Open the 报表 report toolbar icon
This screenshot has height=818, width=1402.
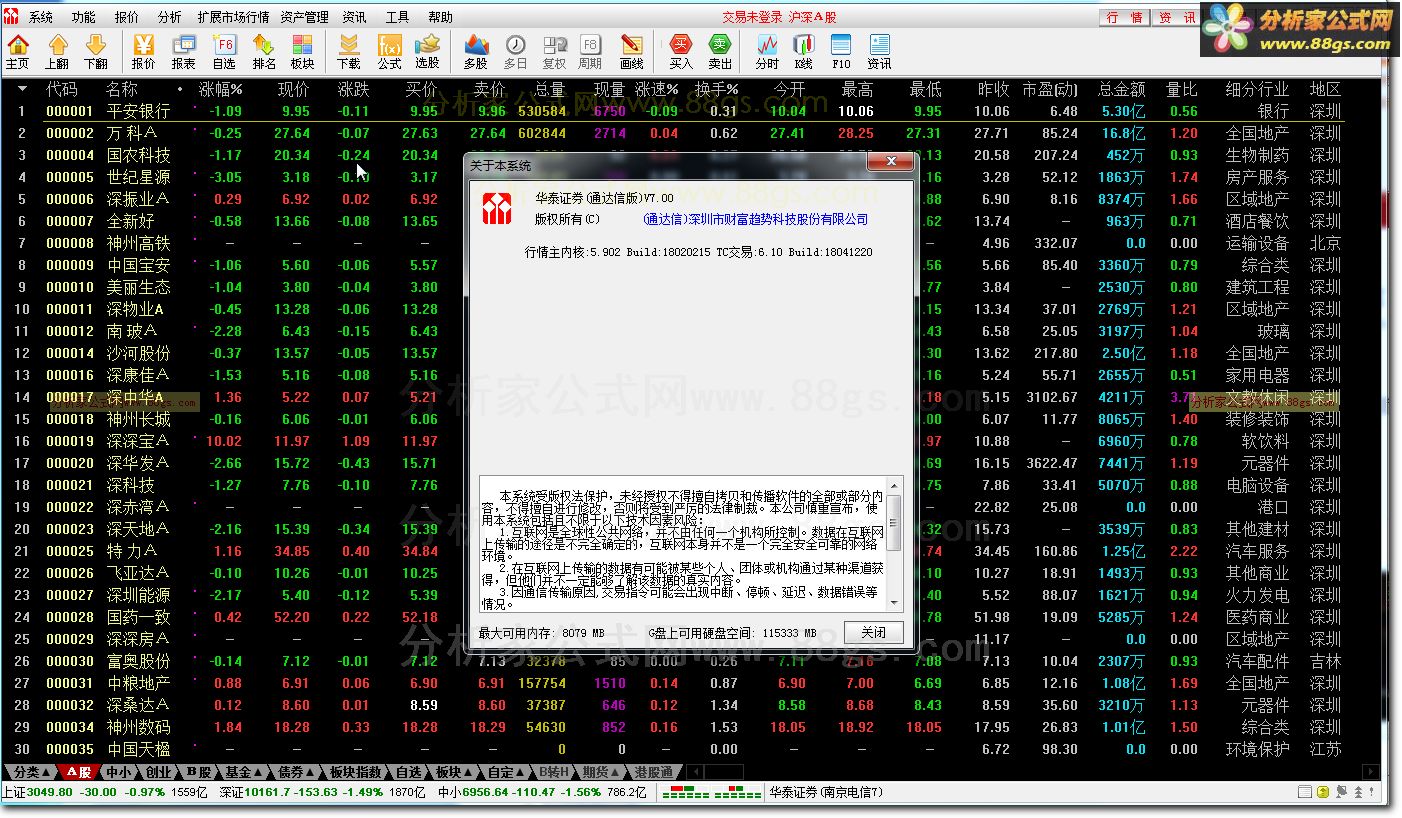(x=183, y=52)
